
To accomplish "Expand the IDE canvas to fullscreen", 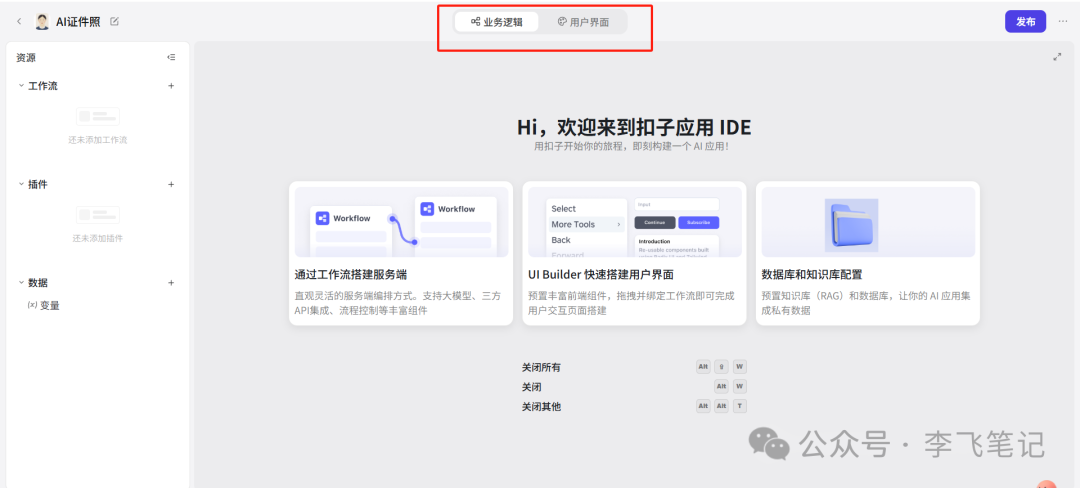I will tap(1057, 57).
